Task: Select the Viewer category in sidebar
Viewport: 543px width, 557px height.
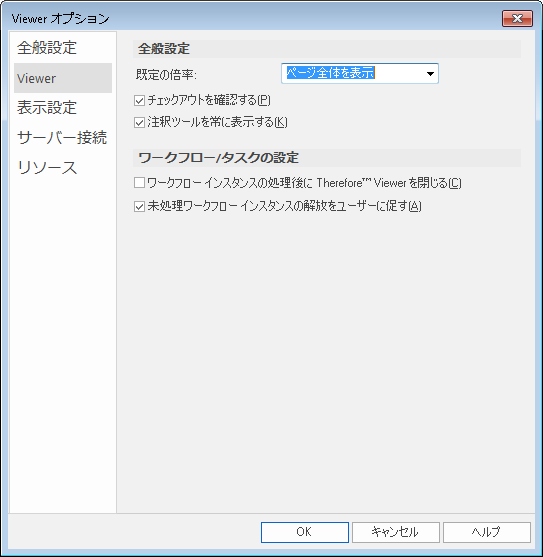Action: click(63, 78)
